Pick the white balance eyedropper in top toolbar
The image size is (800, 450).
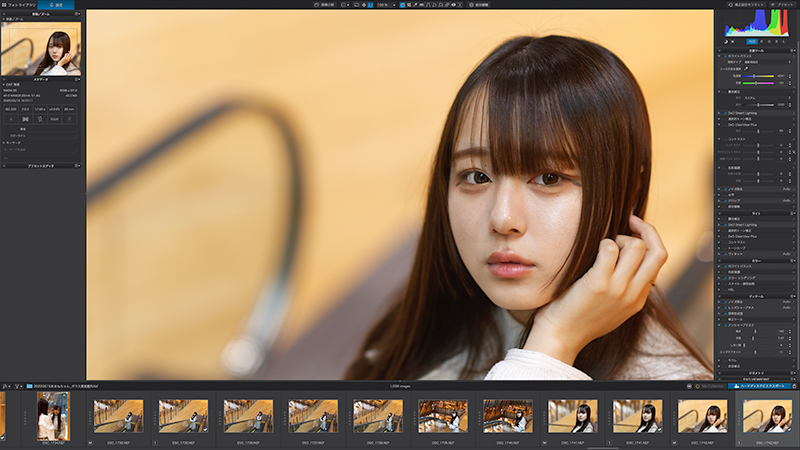[415, 5]
